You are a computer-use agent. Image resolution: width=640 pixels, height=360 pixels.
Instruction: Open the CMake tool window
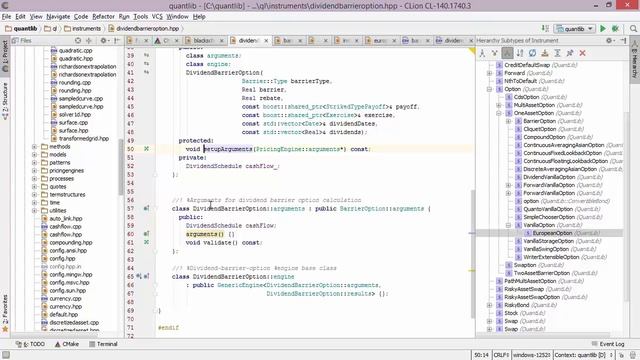[67, 344]
